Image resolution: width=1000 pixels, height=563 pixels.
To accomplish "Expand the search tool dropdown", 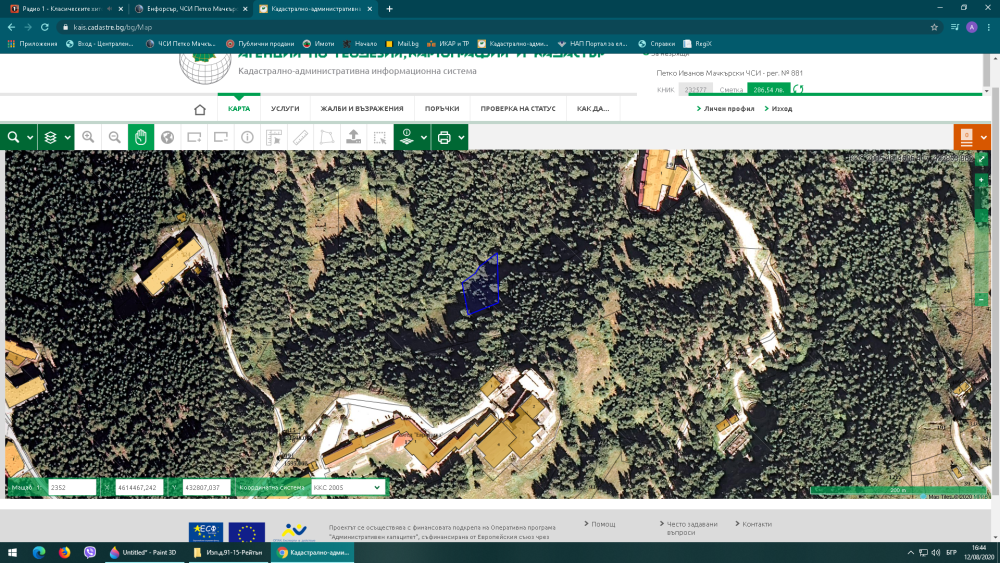I will 30,137.
